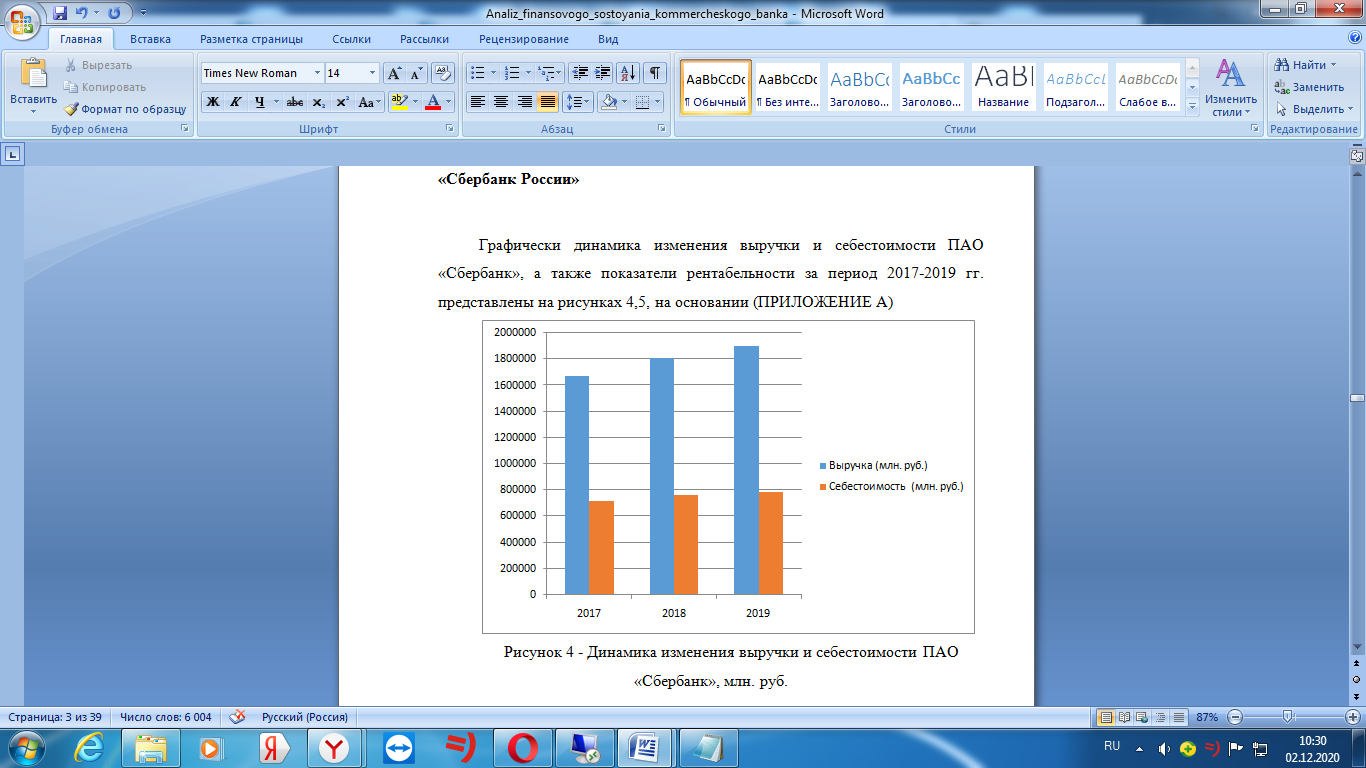This screenshot has width=1366, height=768.
Task: Open the change case Aa menu
Action: click(x=369, y=102)
